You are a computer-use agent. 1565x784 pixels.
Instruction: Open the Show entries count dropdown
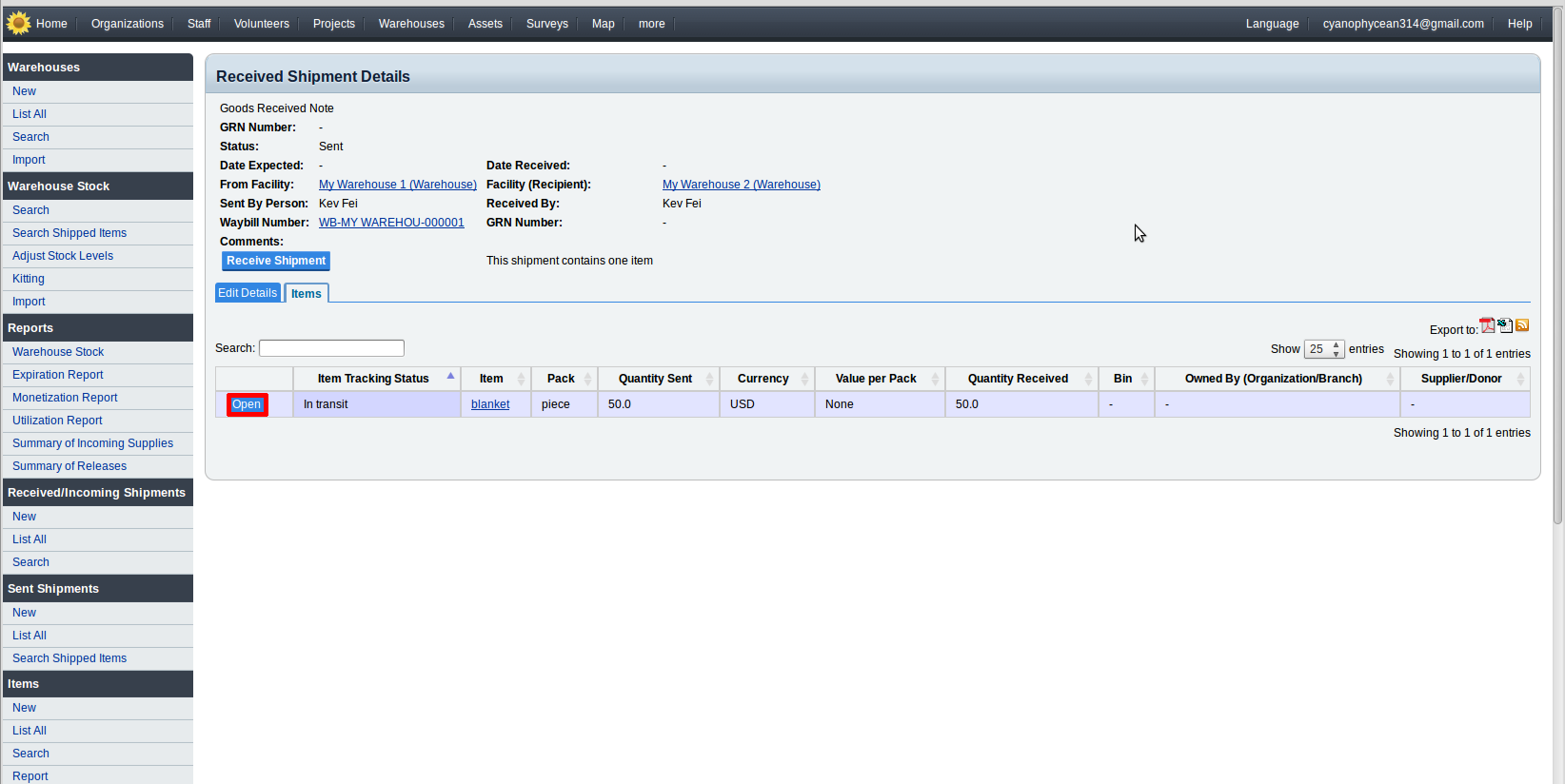1323,349
